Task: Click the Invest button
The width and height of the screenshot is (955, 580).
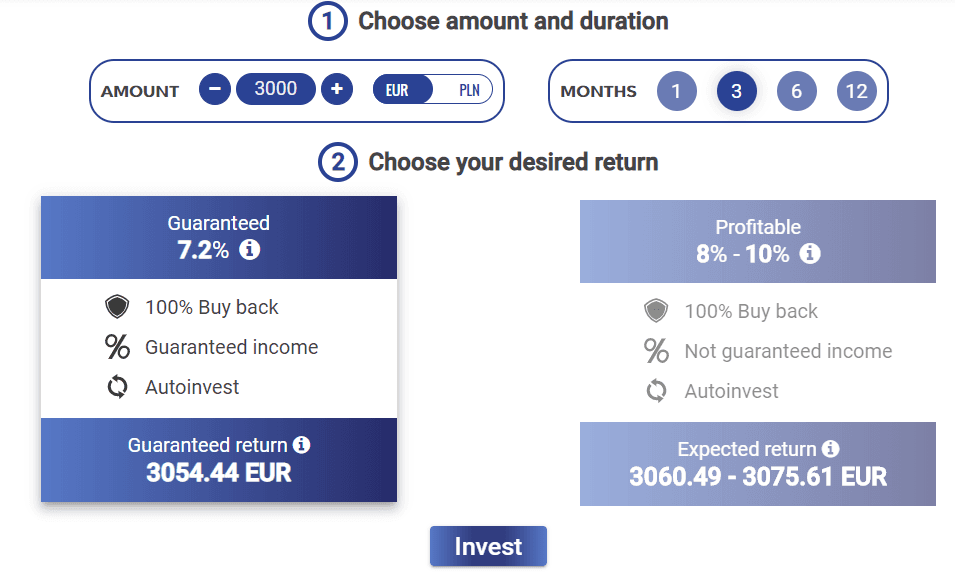Action: (488, 546)
